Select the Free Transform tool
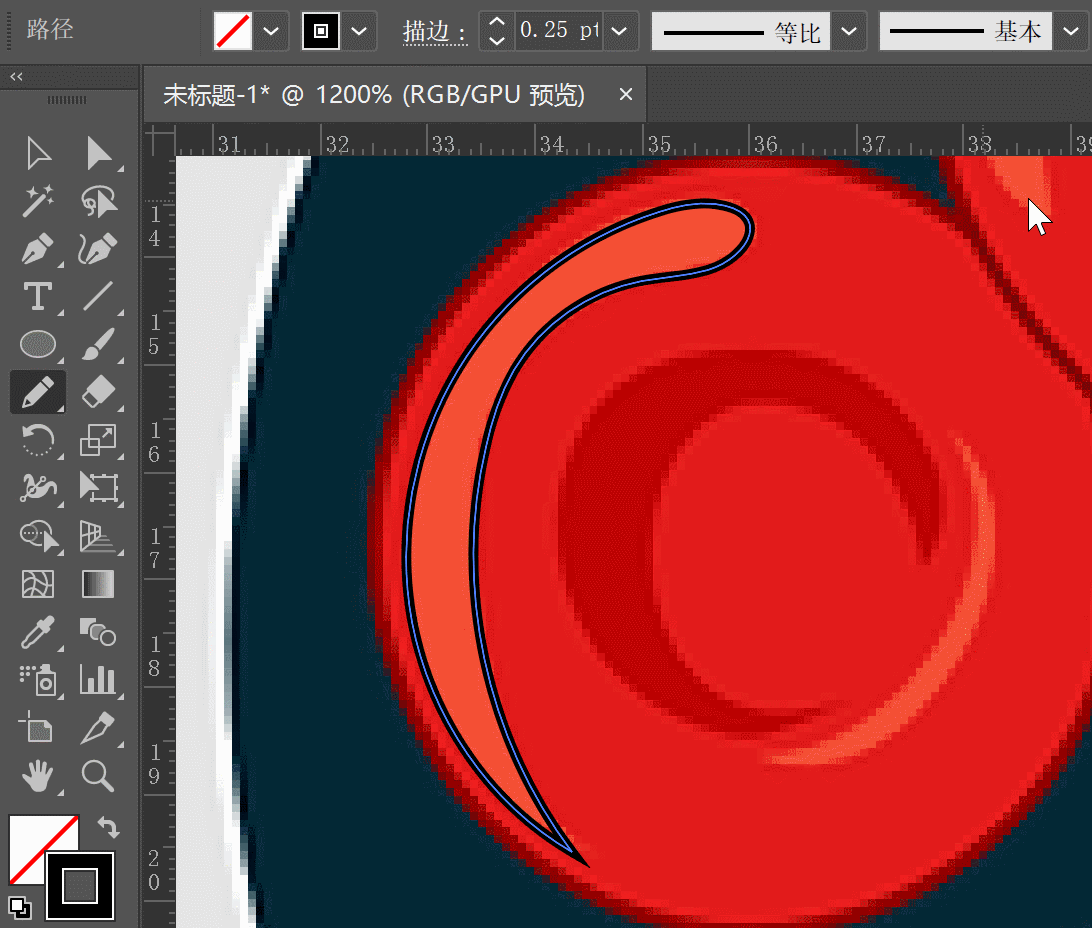1092x928 pixels. click(x=98, y=487)
